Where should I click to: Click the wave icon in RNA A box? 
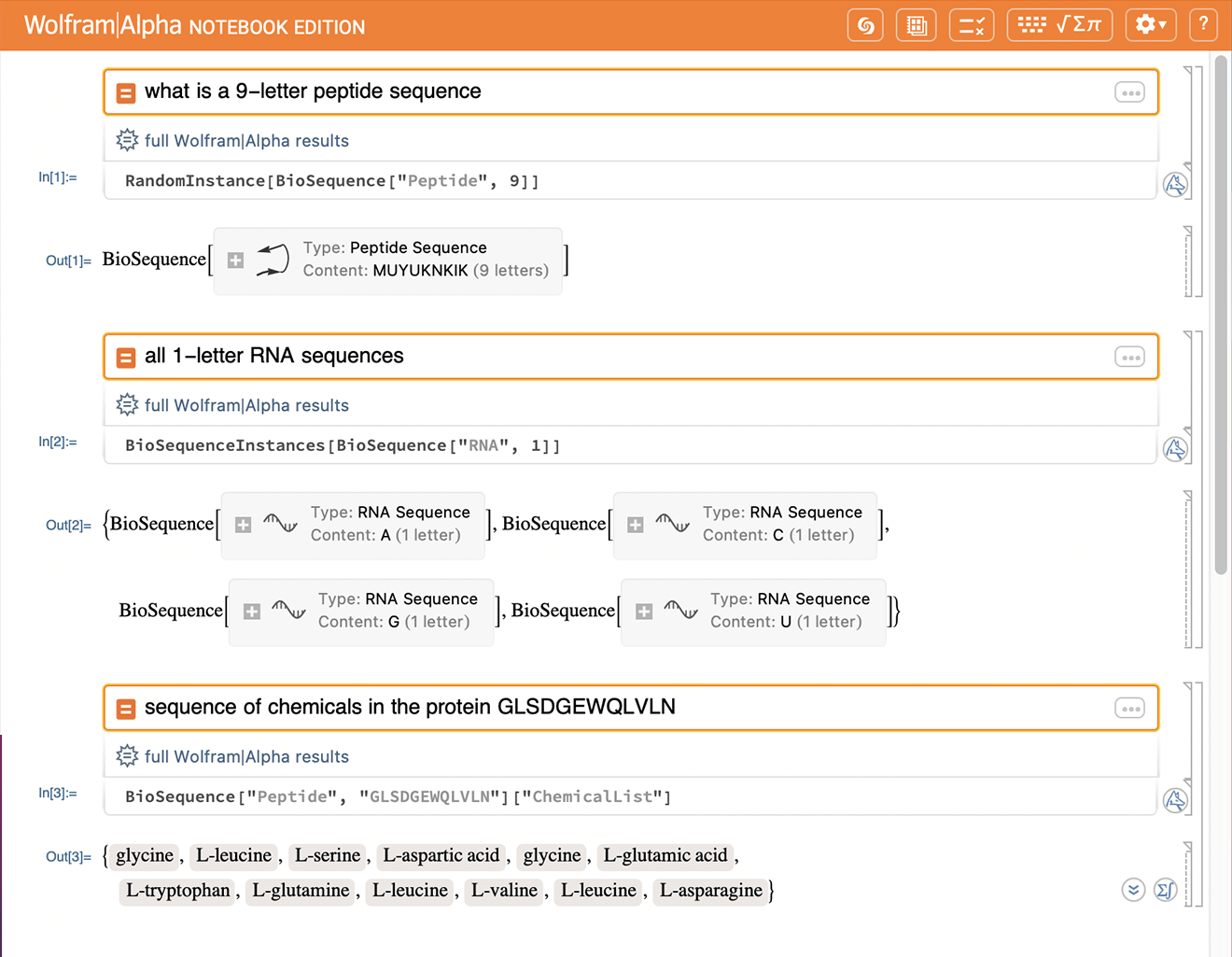click(280, 523)
